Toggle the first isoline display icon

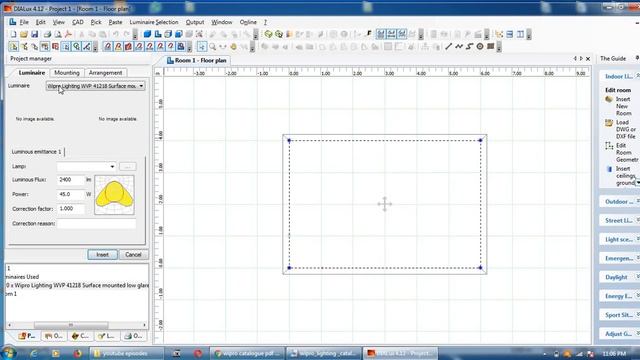click(381, 34)
